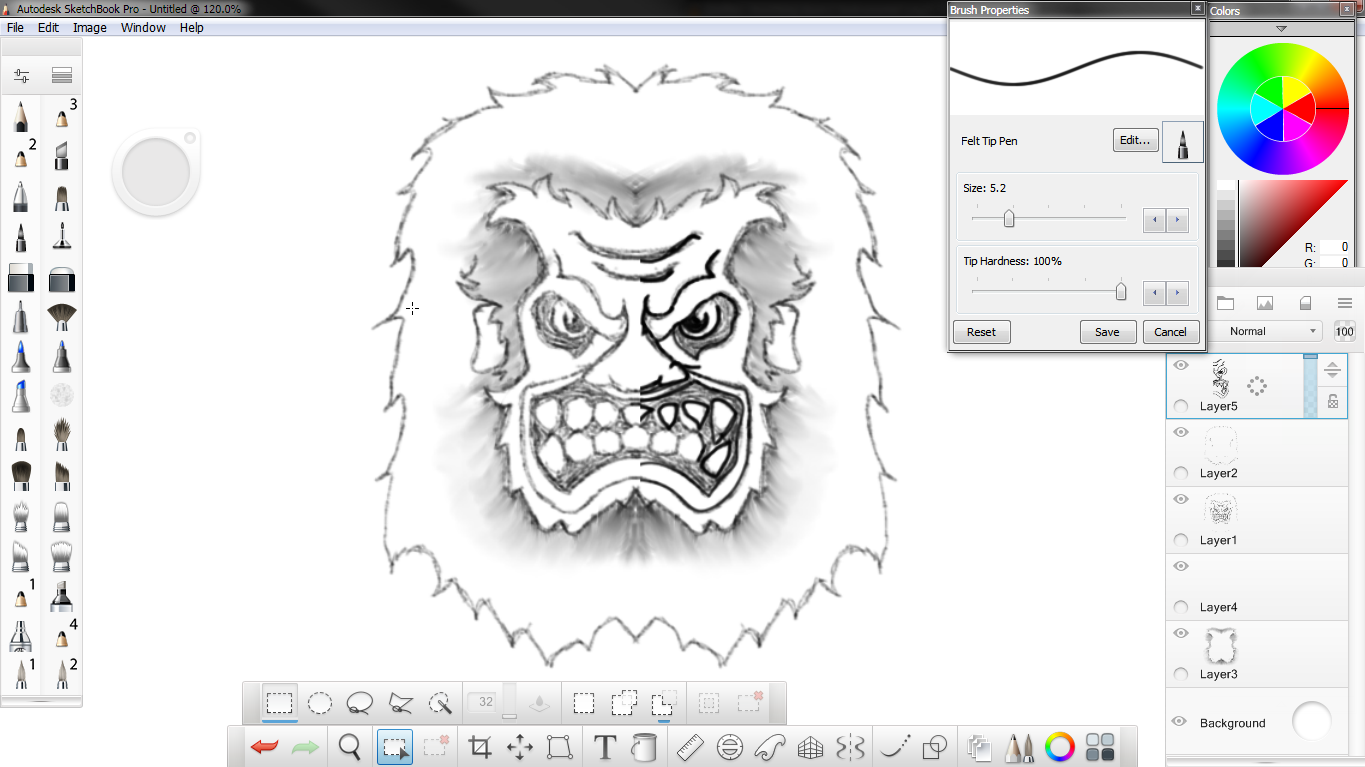Toggle visibility of Layer1
Screen dimensions: 1365x767
click(1181, 499)
